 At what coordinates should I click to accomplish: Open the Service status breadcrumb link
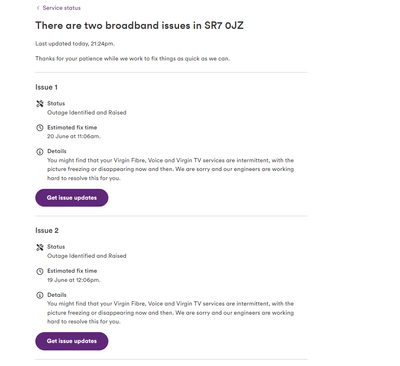(62, 8)
